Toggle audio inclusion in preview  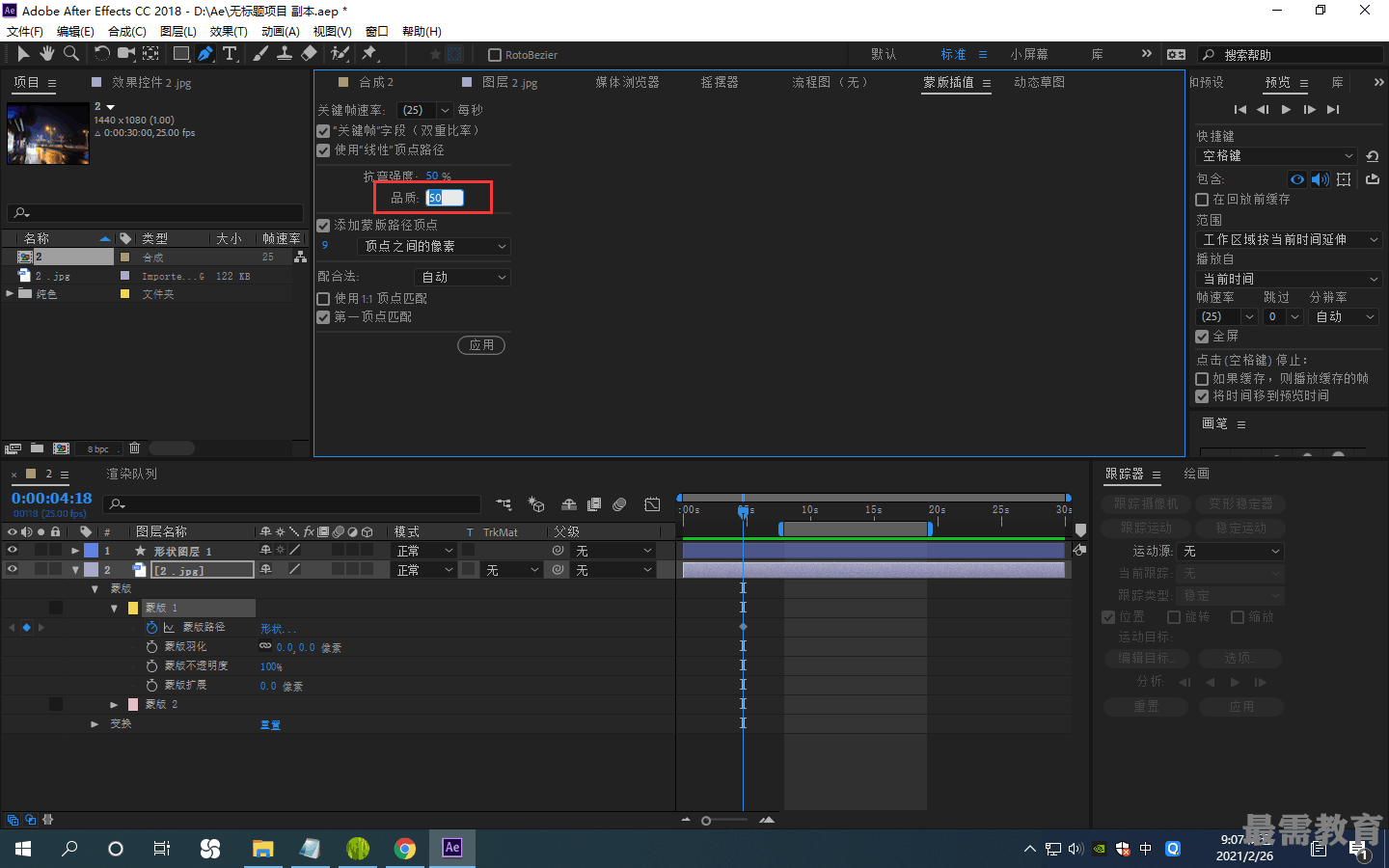1321,179
